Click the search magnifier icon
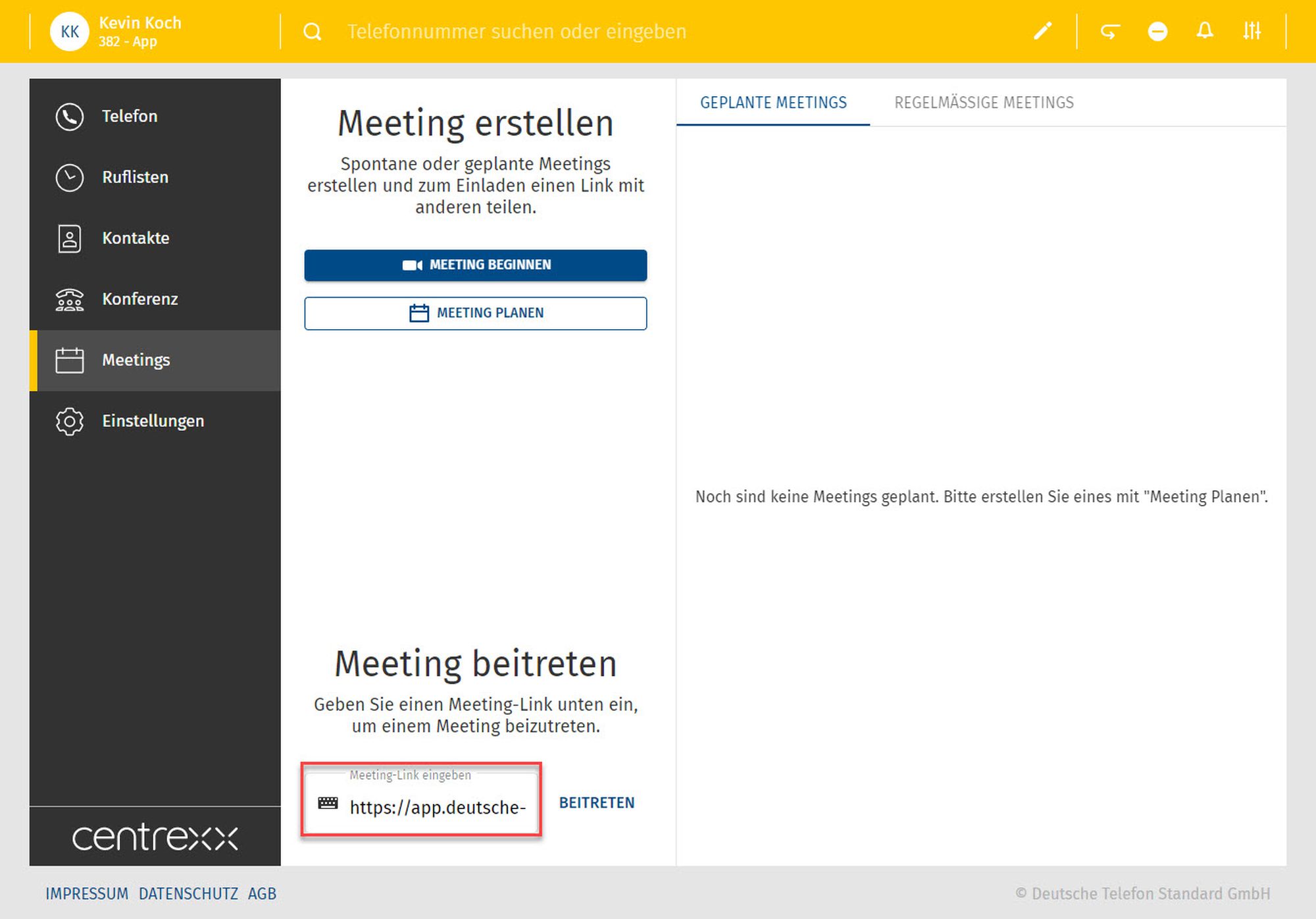1316x919 pixels. pyautogui.click(x=313, y=32)
